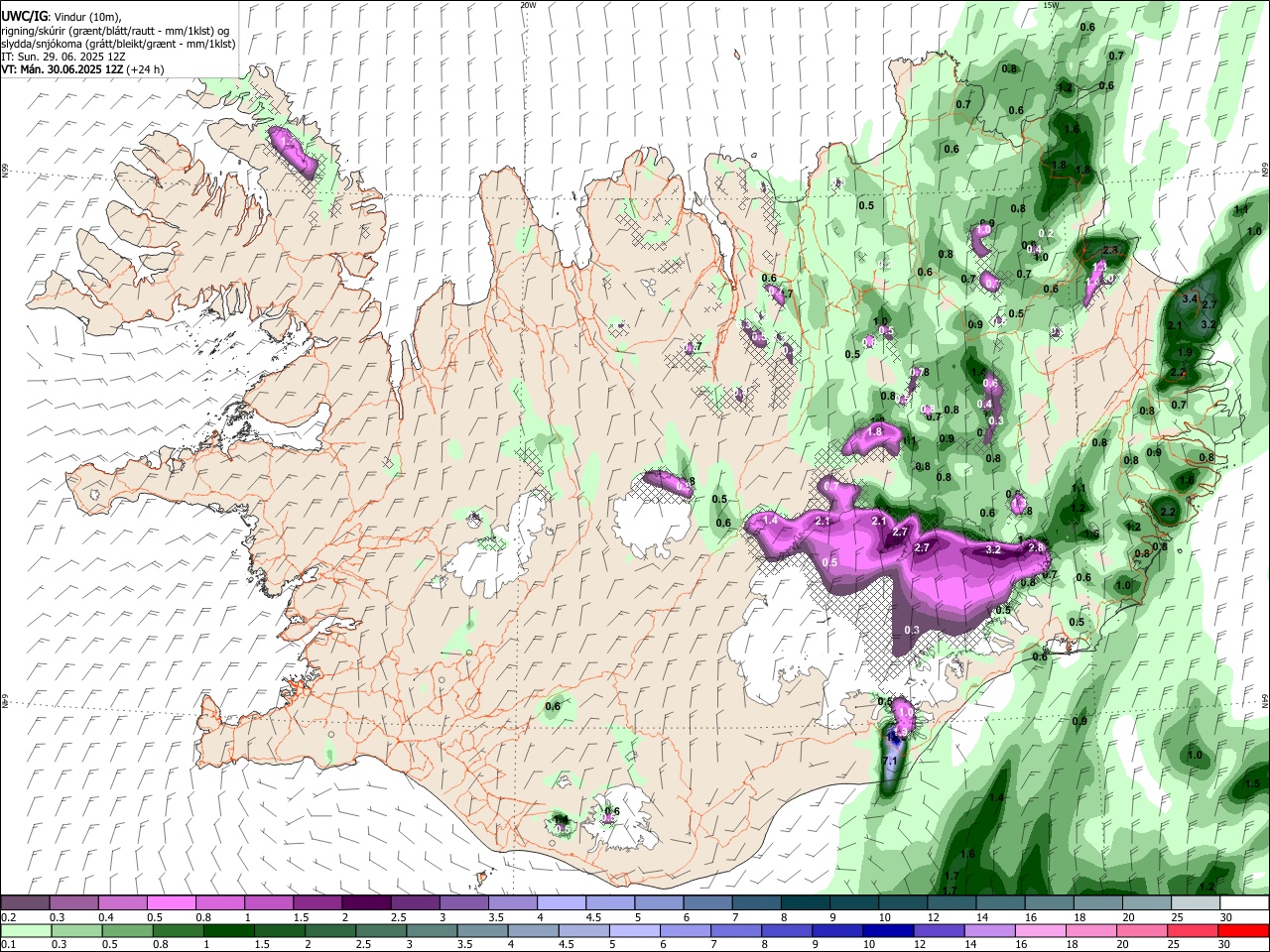This screenshot has height=952, width=1270.
Task: Click the '2.5' label in the rain legend row
Action: tap(365, 944)
